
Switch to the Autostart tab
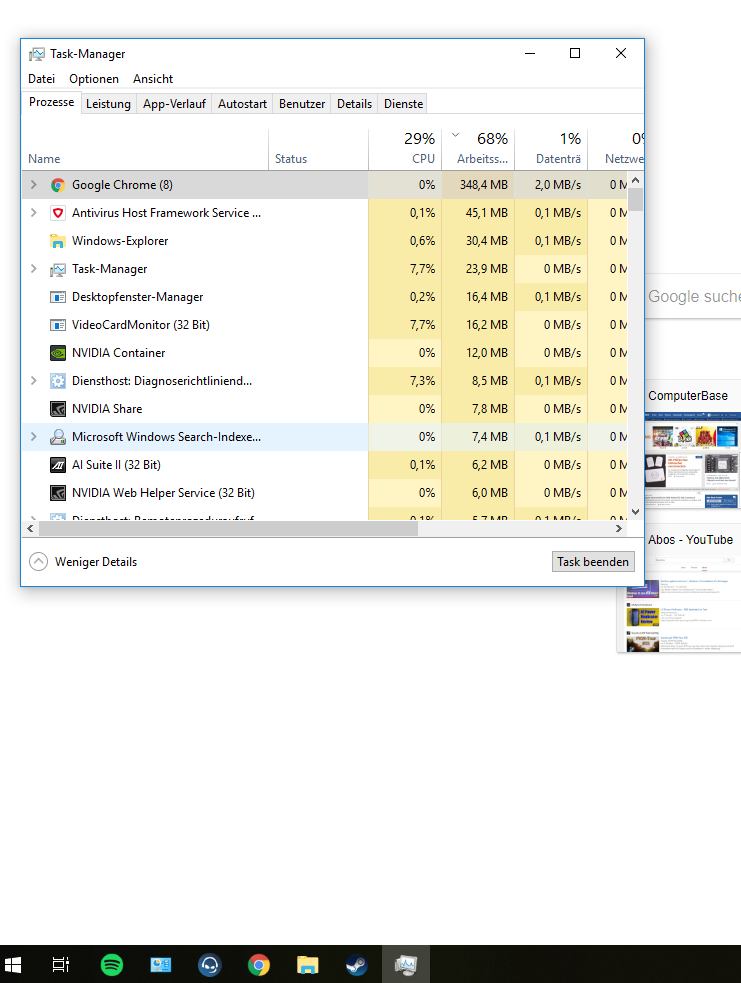(242, 104)
